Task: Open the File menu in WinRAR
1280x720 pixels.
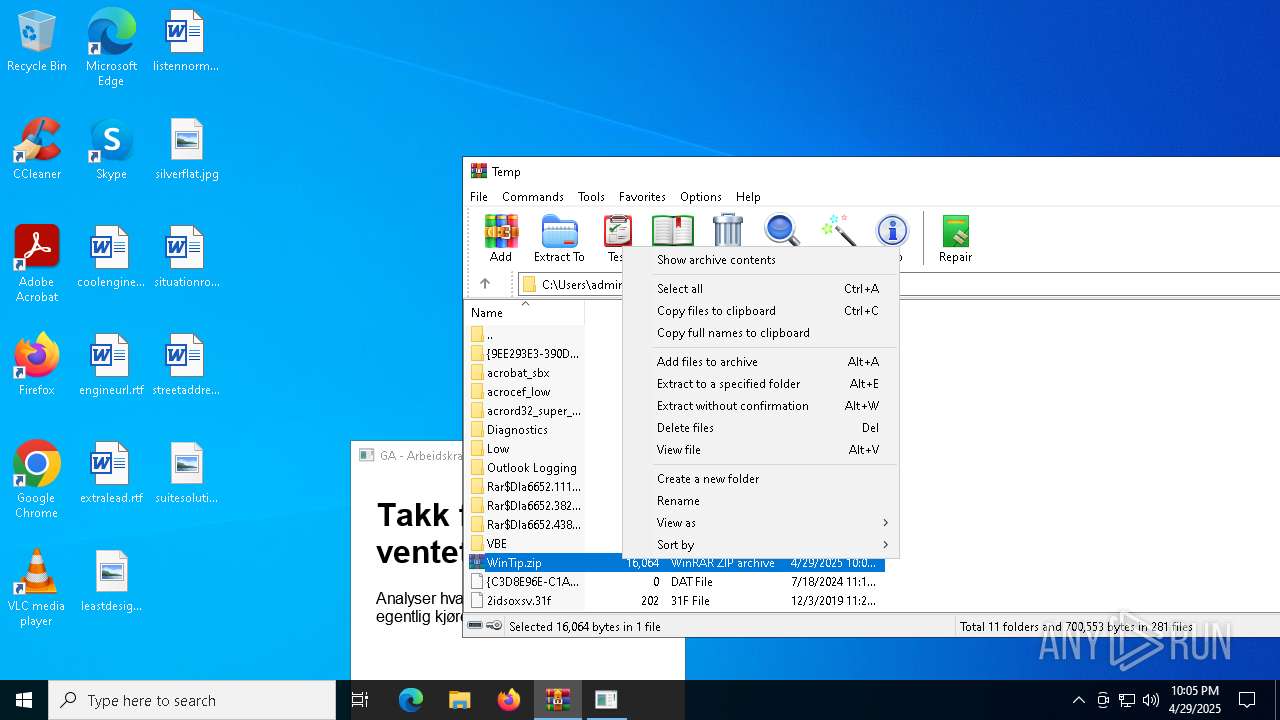Action: [479, 197]
